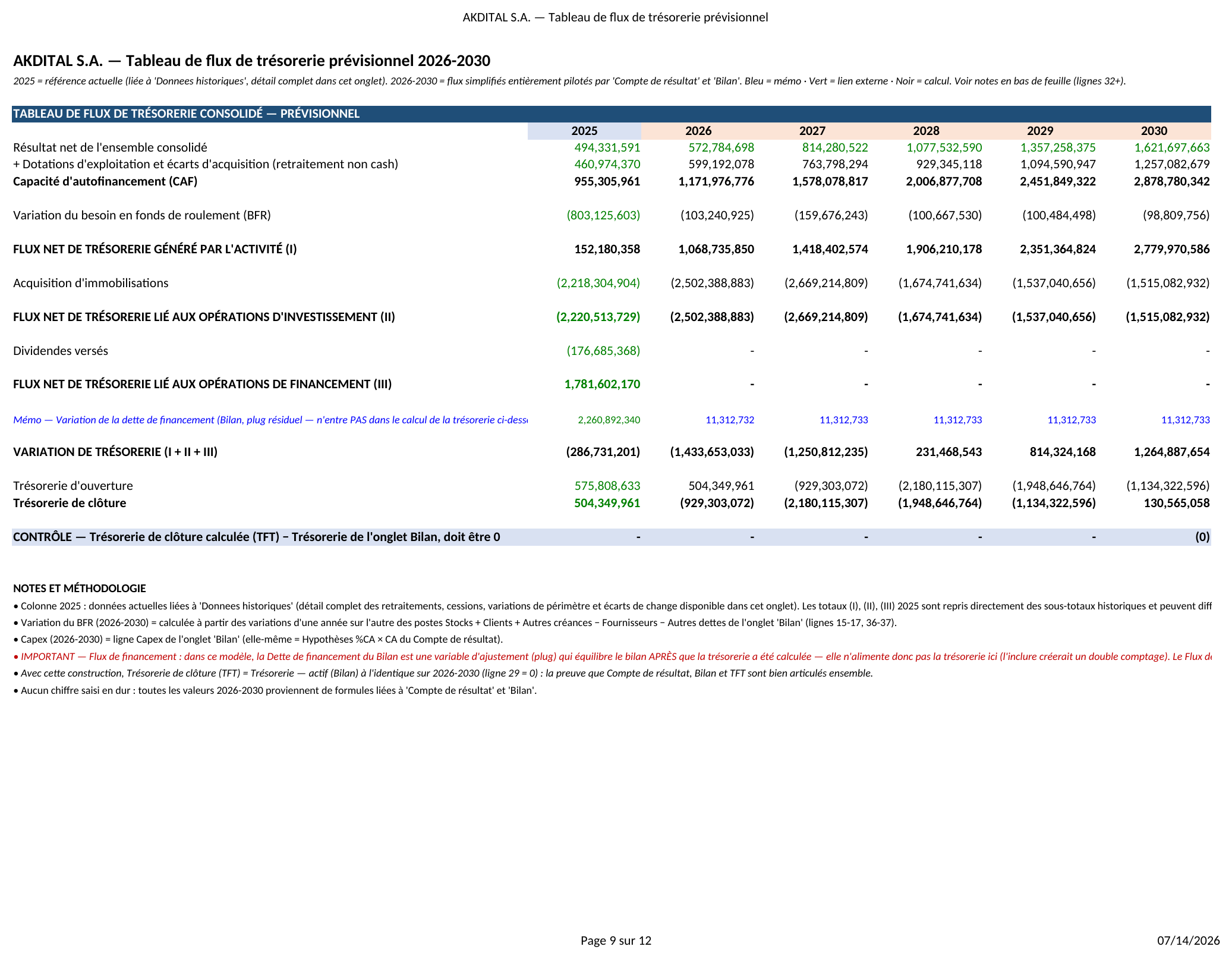Click Trésorerie d'ouverture 2025 value 575,808,633
This screenshot has height=959, width=1232.
pos(607,486)
